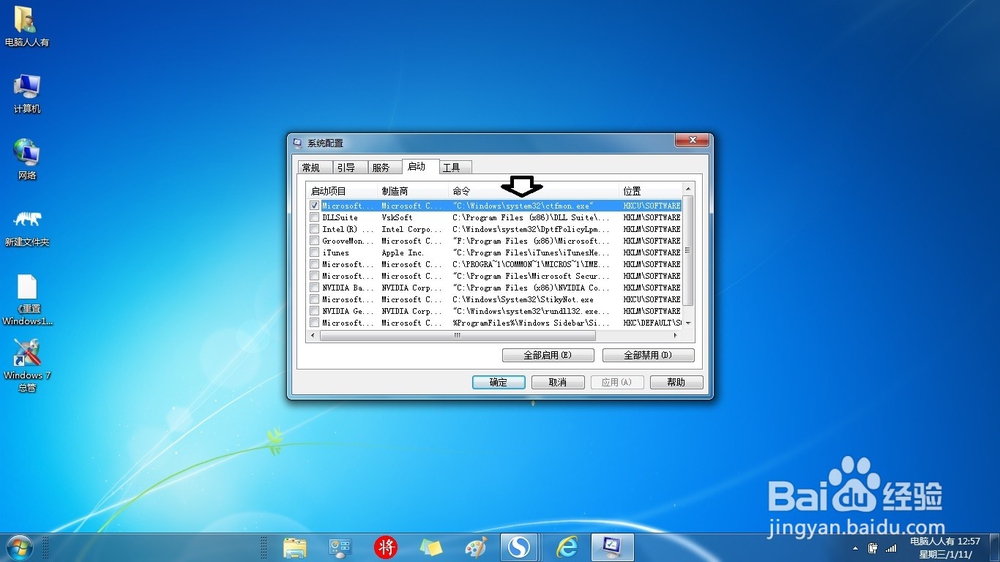
Task: Click the control panel taskbar icon
Action: click(340, 548)
